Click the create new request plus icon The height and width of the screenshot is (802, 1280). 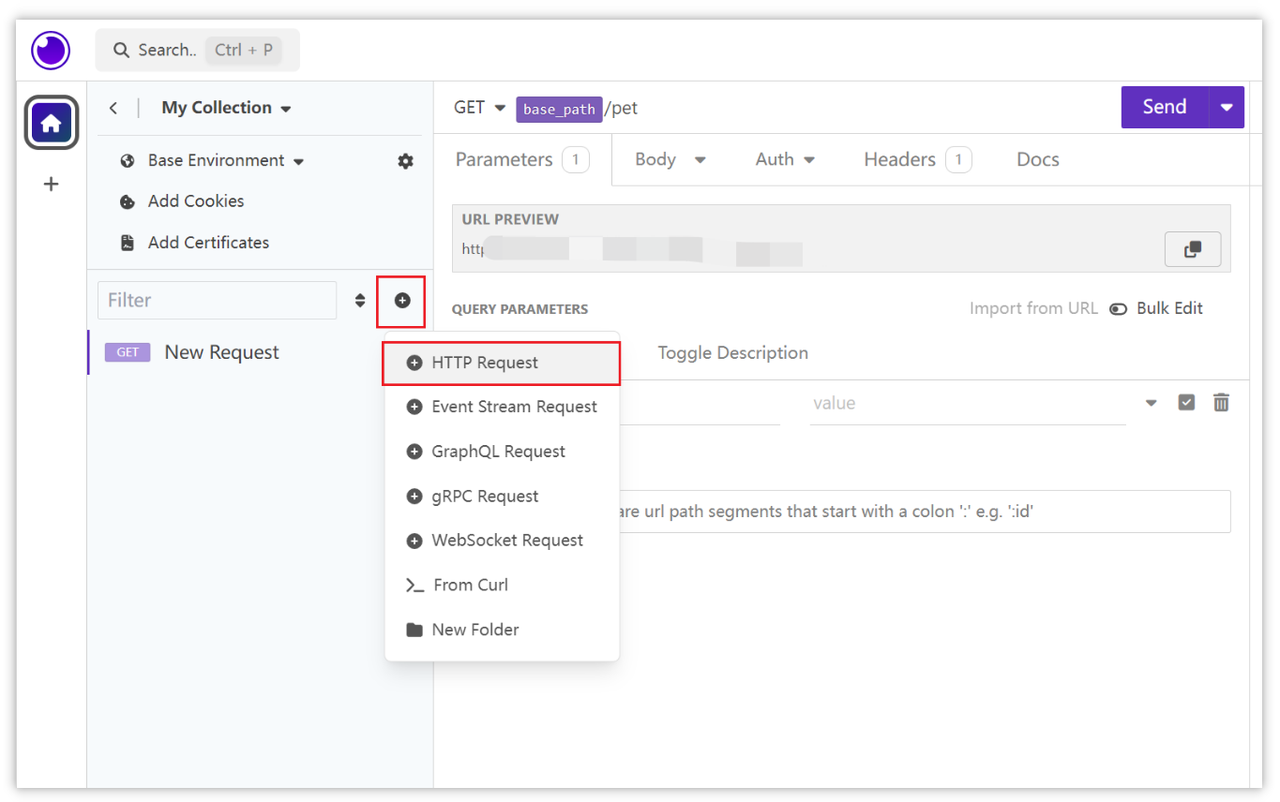(x=402, y=300)
